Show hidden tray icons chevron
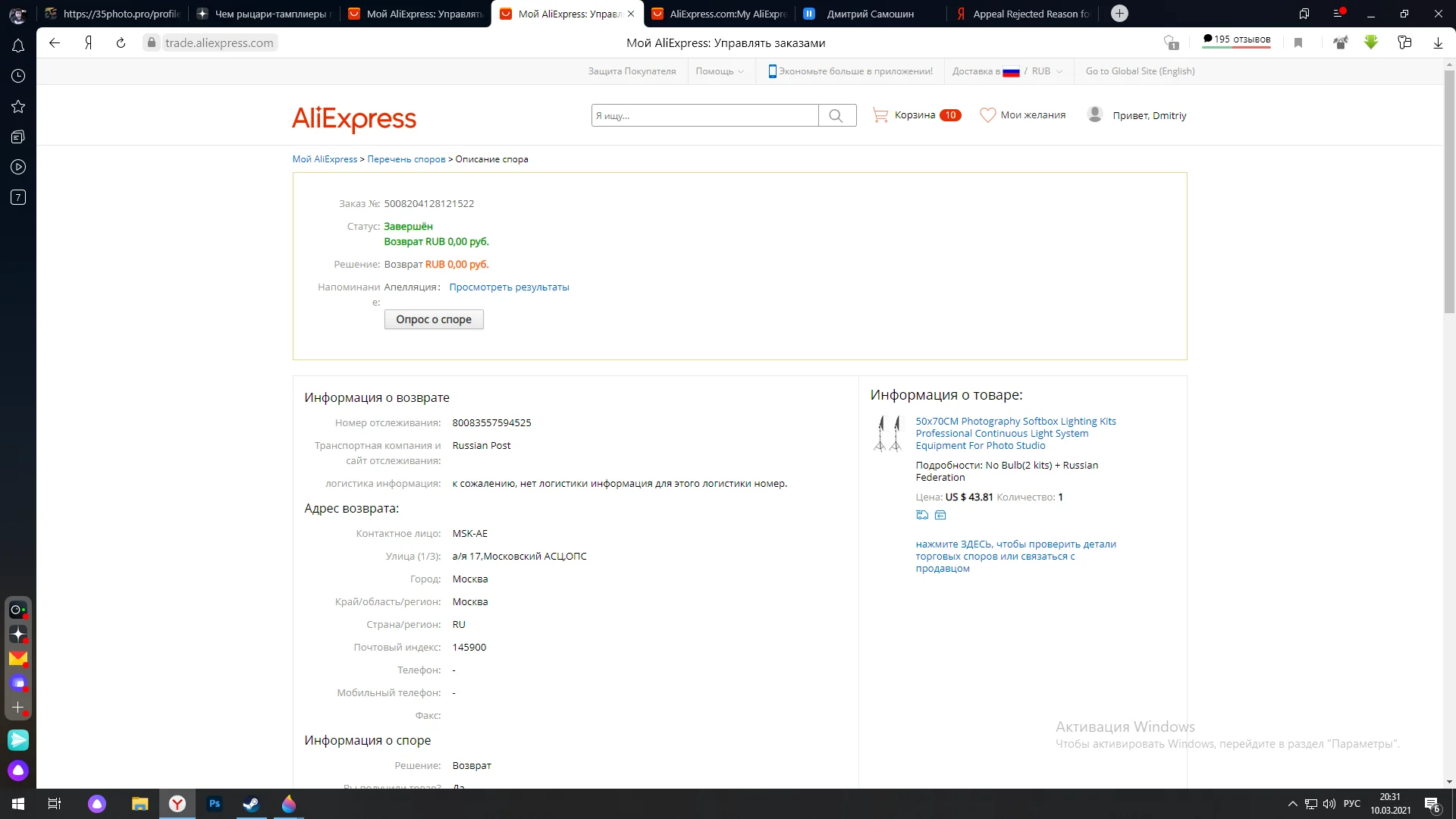 [1292, 804]
